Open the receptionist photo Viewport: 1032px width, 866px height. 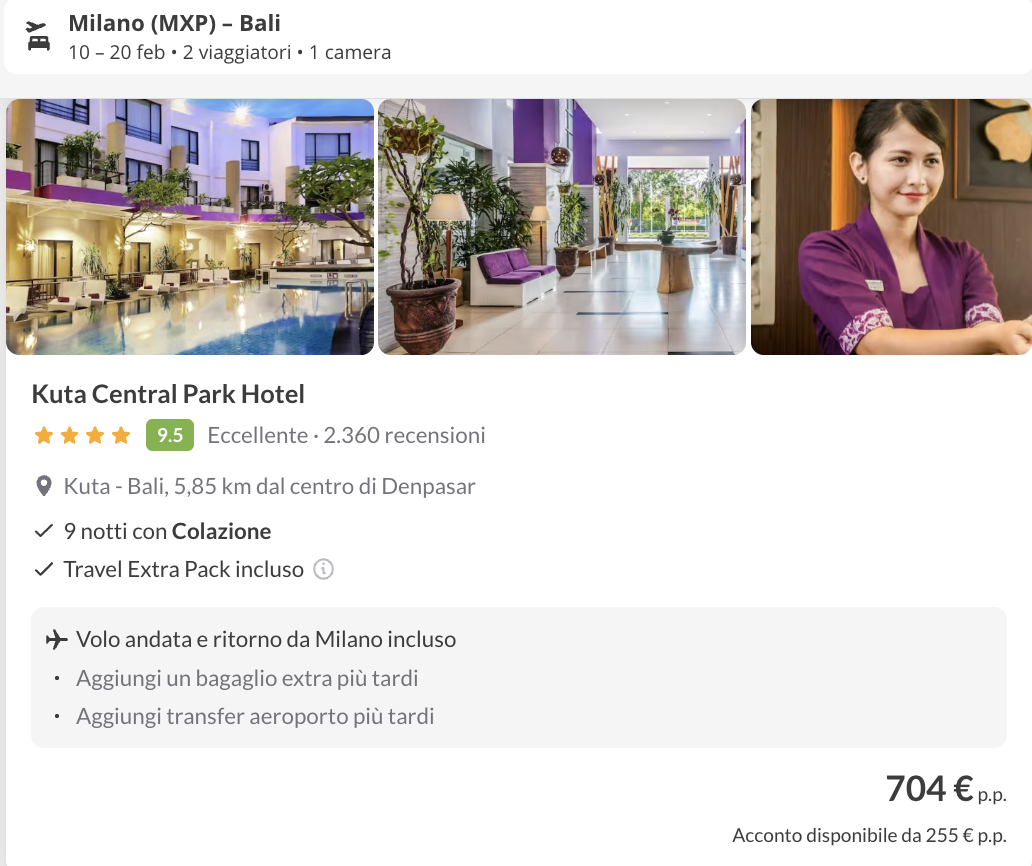[891, 227]
